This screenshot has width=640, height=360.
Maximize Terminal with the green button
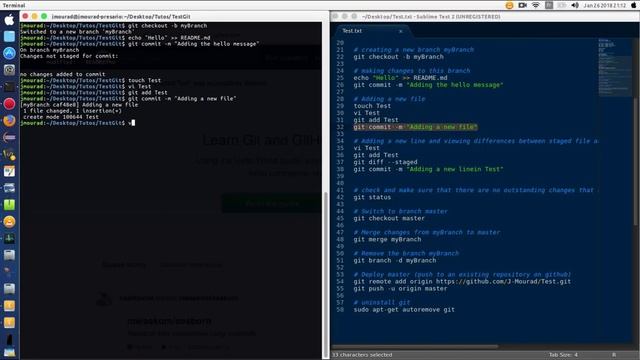[44, 16]
